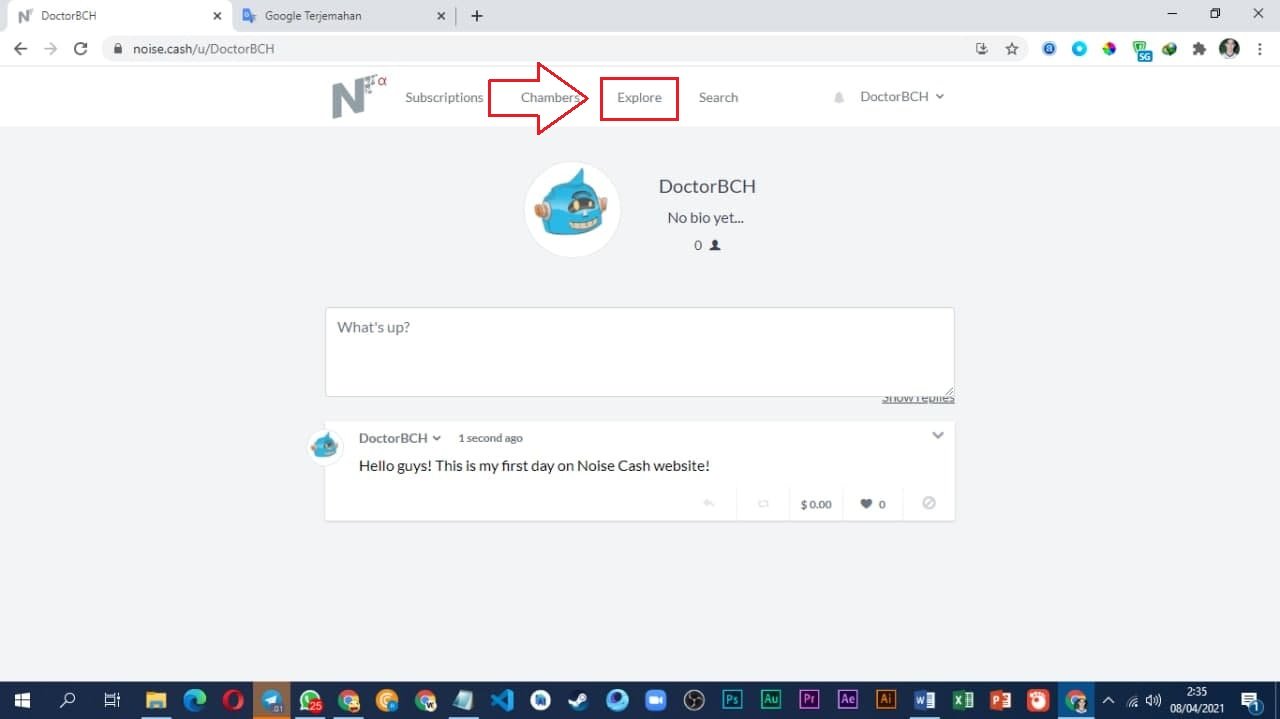Click the post's "1 second ago" timestamp
The width and height of the screenshot is (1280, 719).
click(x=490, y=438)
